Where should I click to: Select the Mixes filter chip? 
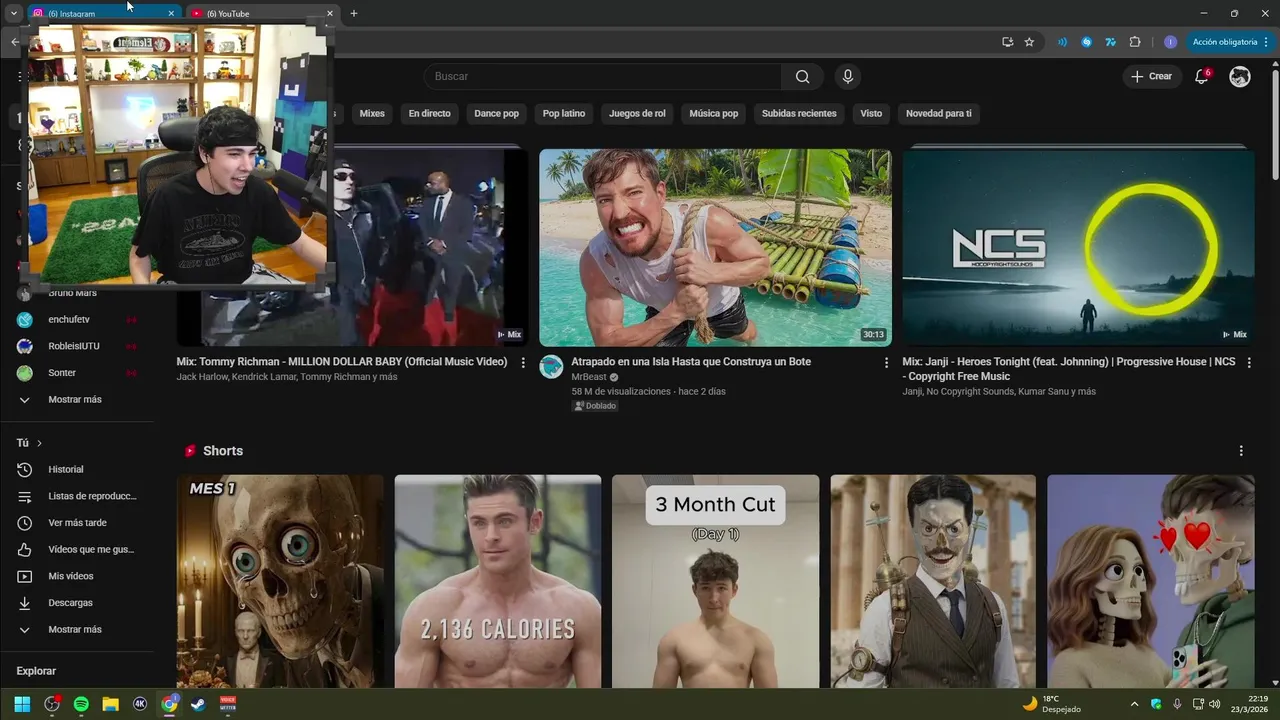[372, 113]
